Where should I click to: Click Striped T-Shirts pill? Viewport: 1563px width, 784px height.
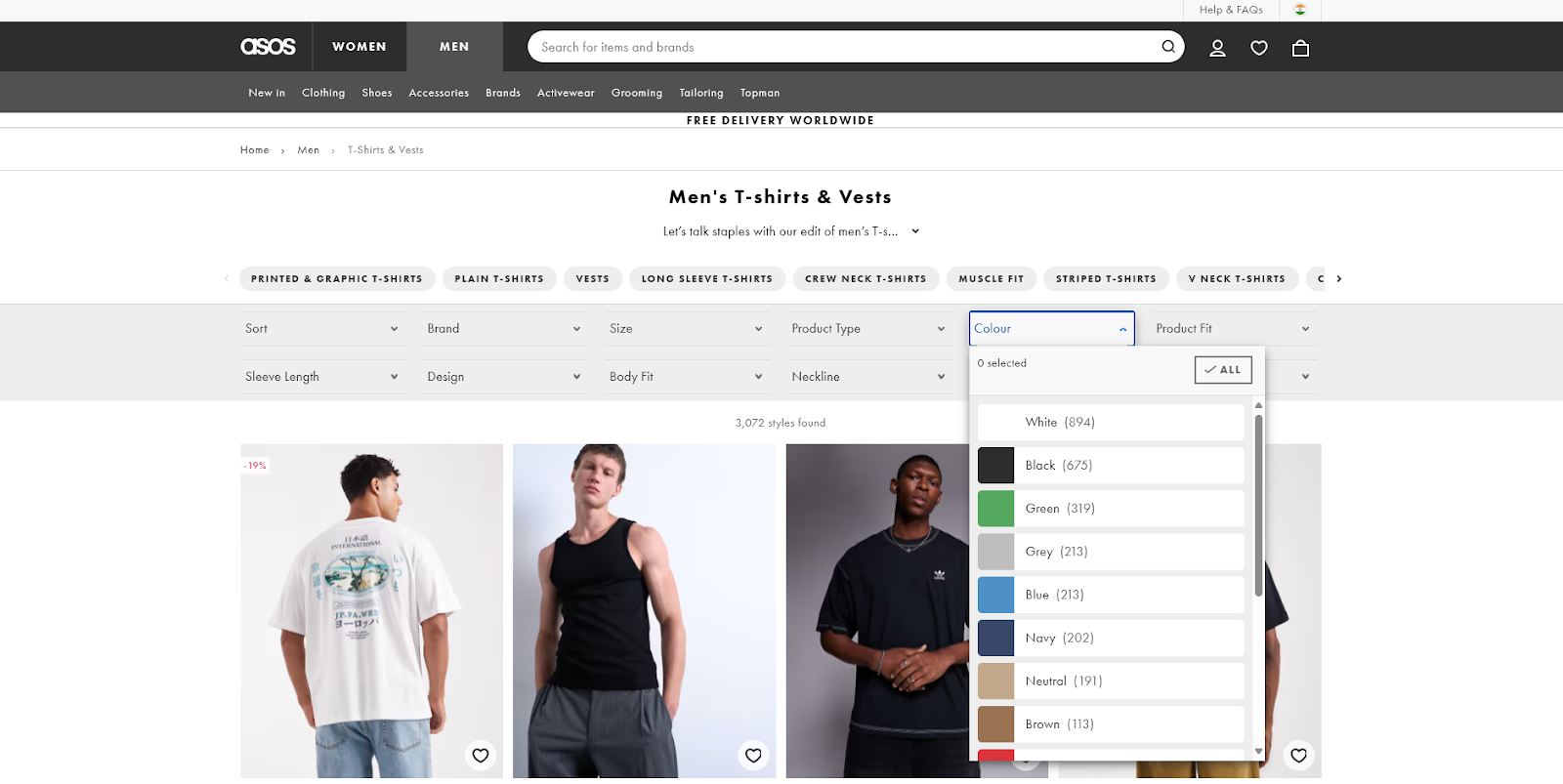pos(1106,279)
